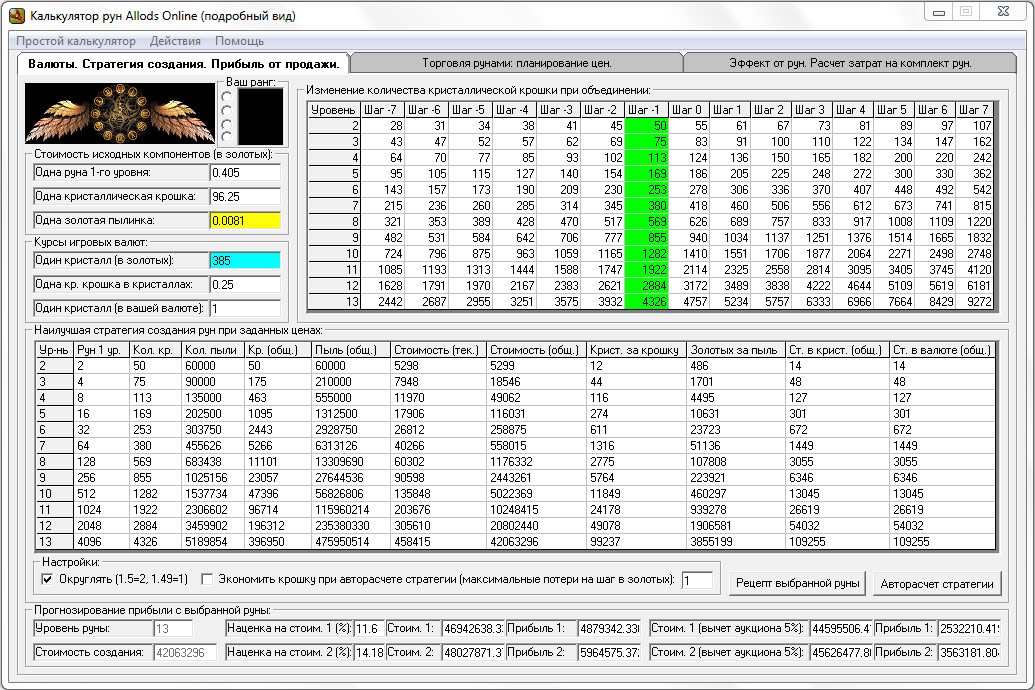1035x690 pixels.
Task: Click the 'Одна руна 1-го уровня' input field
Action: point(245,173)
